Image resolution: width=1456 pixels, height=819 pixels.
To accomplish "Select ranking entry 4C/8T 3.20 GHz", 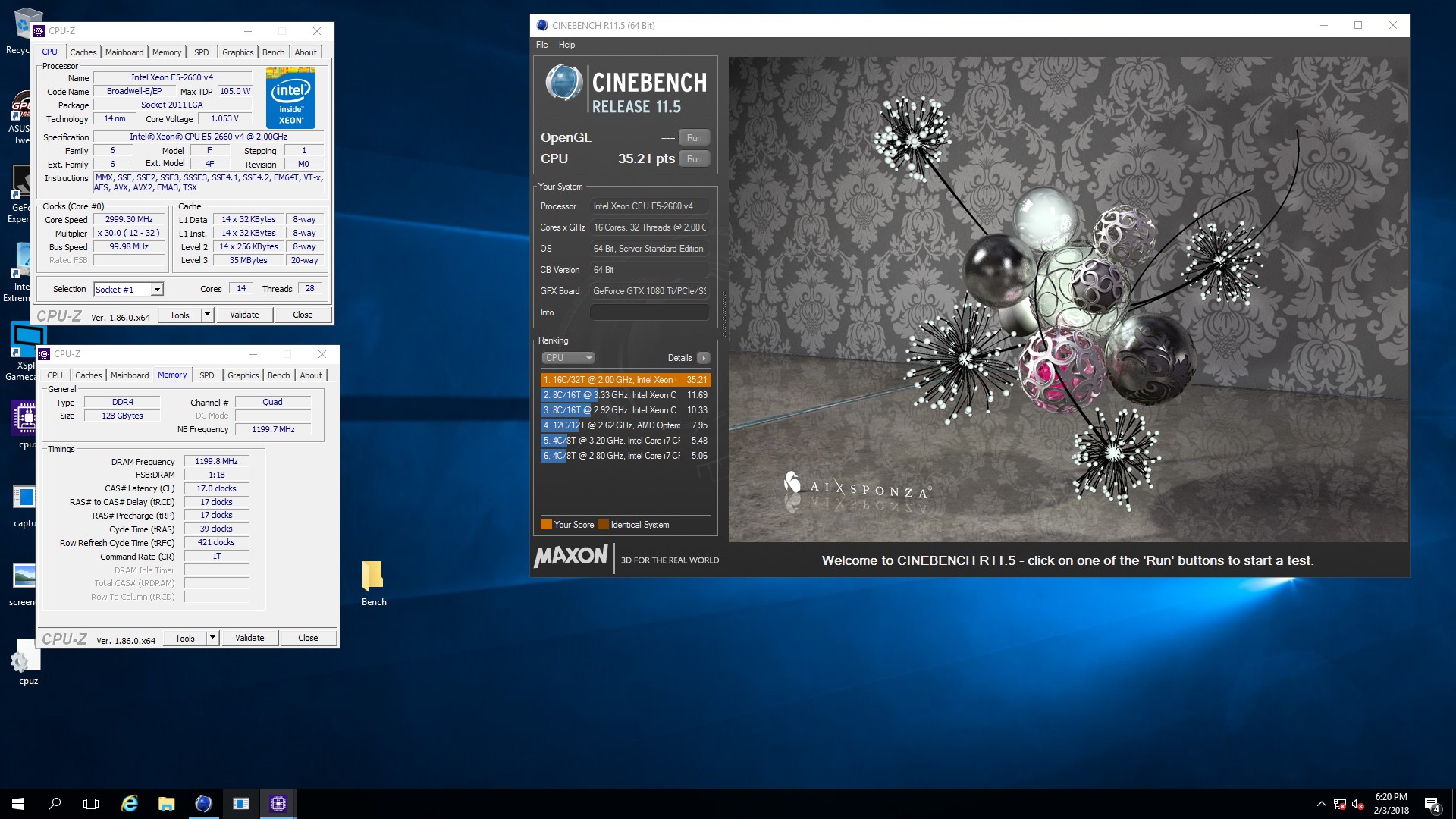I will (x=626, y=441).
